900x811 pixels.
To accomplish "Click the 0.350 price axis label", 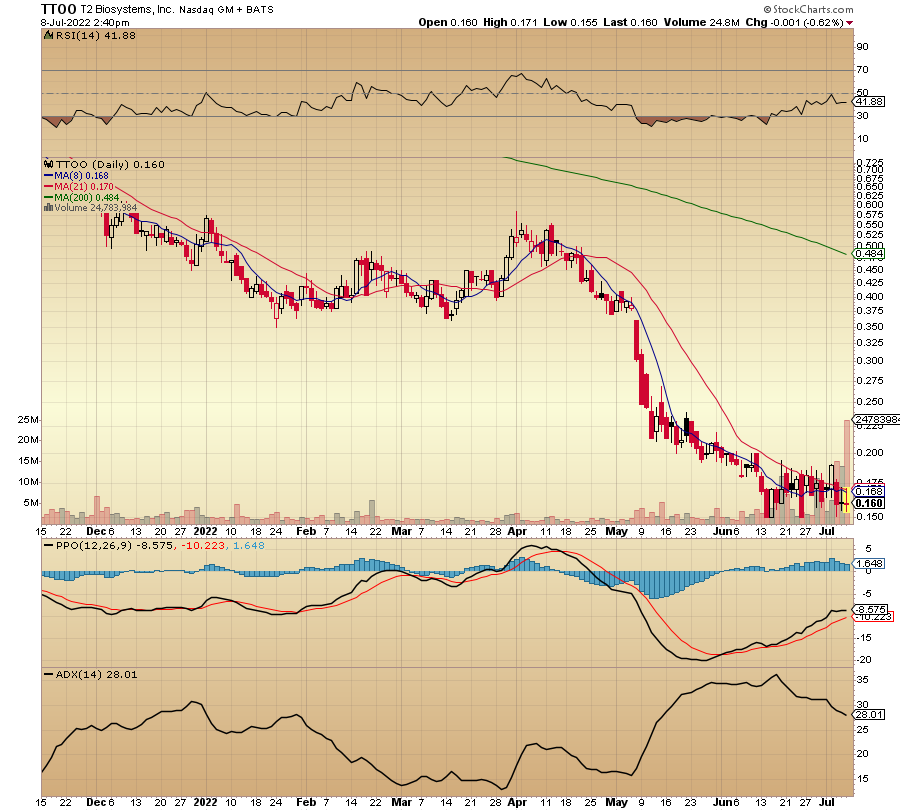I will tap(870, 327).
